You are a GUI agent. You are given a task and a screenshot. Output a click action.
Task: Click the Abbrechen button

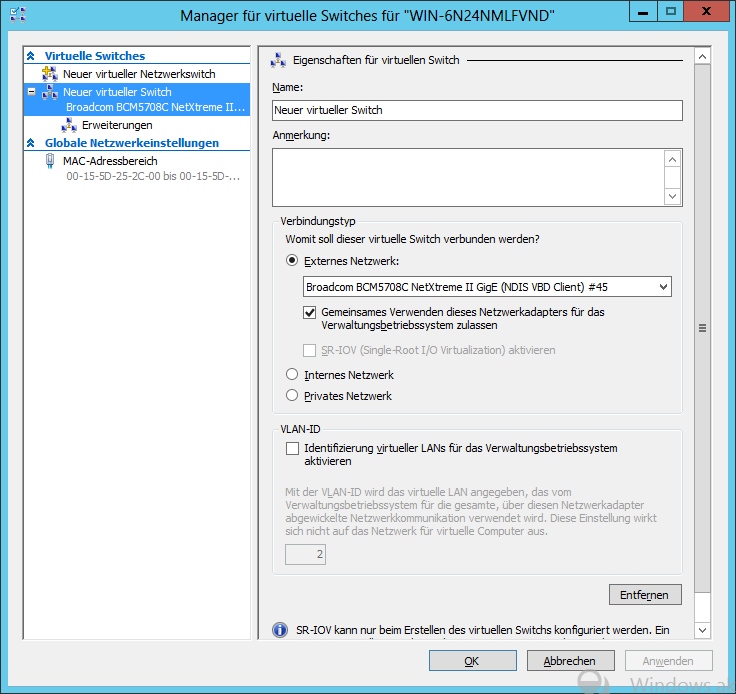pyautogui.click(x=569, y=661)
